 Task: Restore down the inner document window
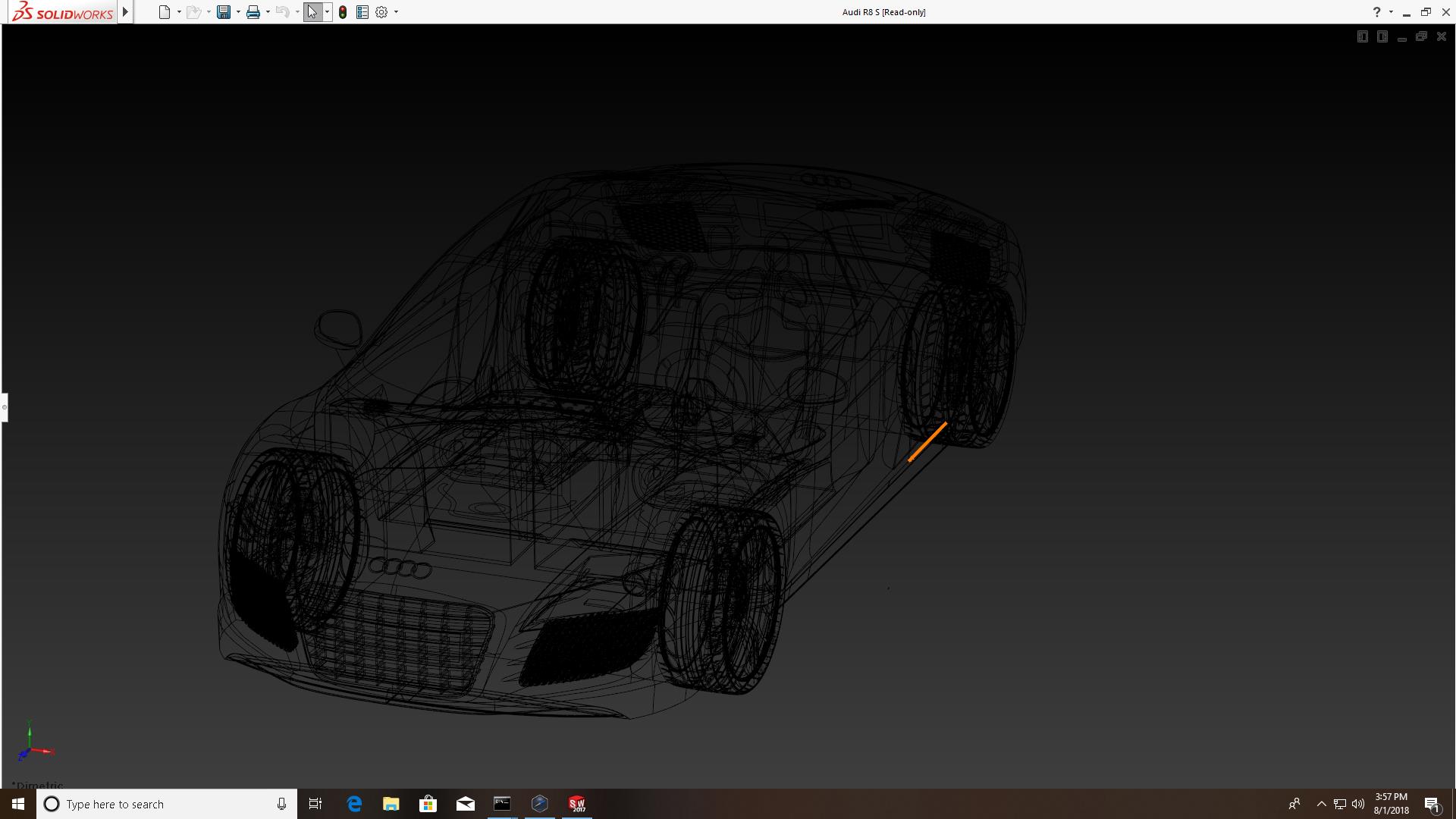click(x=1421, y=36)
